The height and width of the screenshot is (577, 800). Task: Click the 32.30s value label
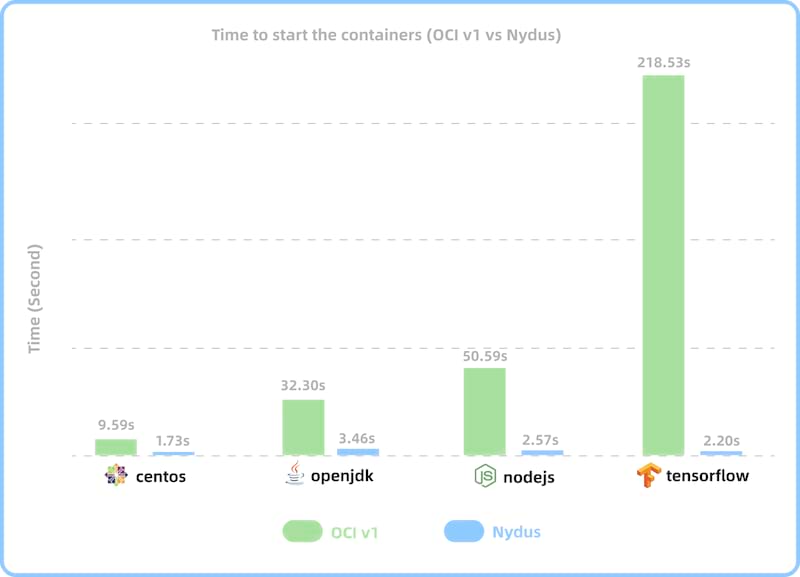[x=302, y=386]
